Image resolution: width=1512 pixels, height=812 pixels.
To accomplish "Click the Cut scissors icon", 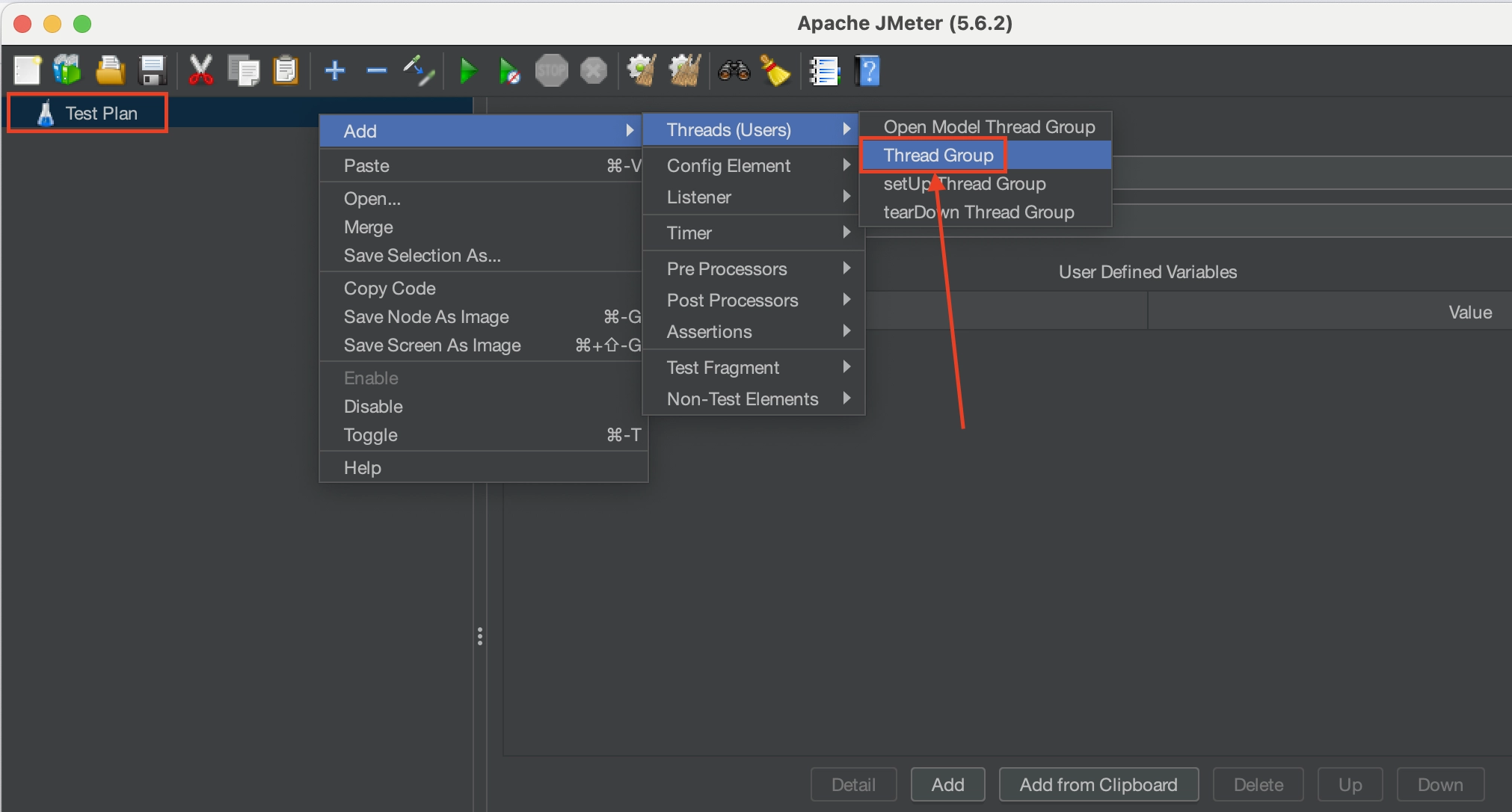I will 200,71.
